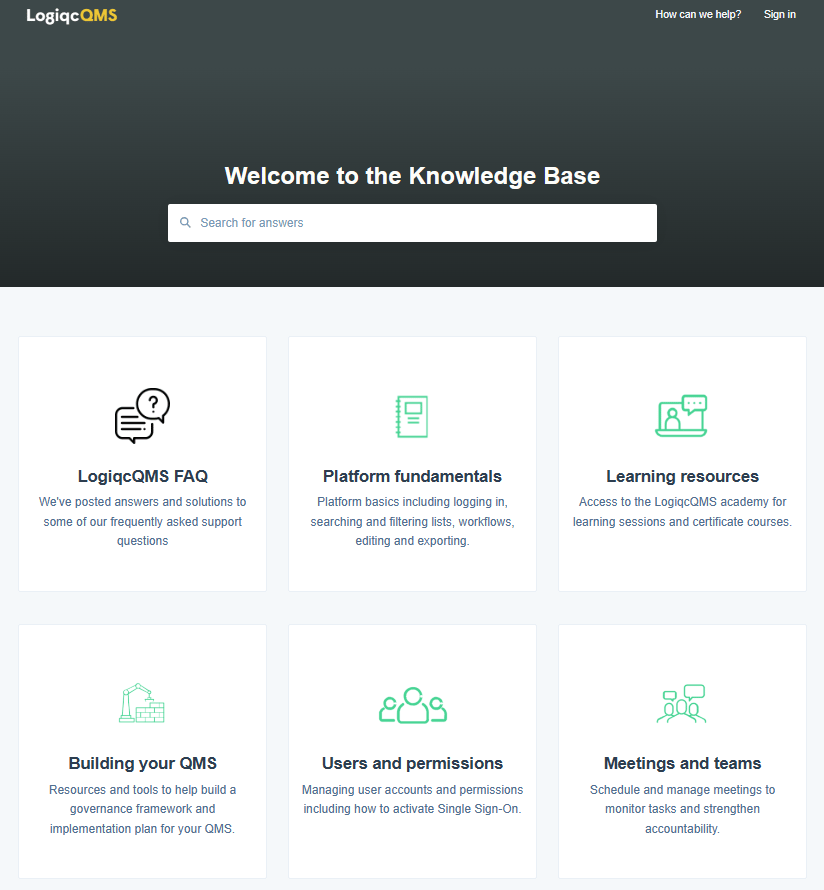Open the 'How can we help?' link
Image resolution: width=824 pixels, height=890 pixels.
click(x=698, y=14)
